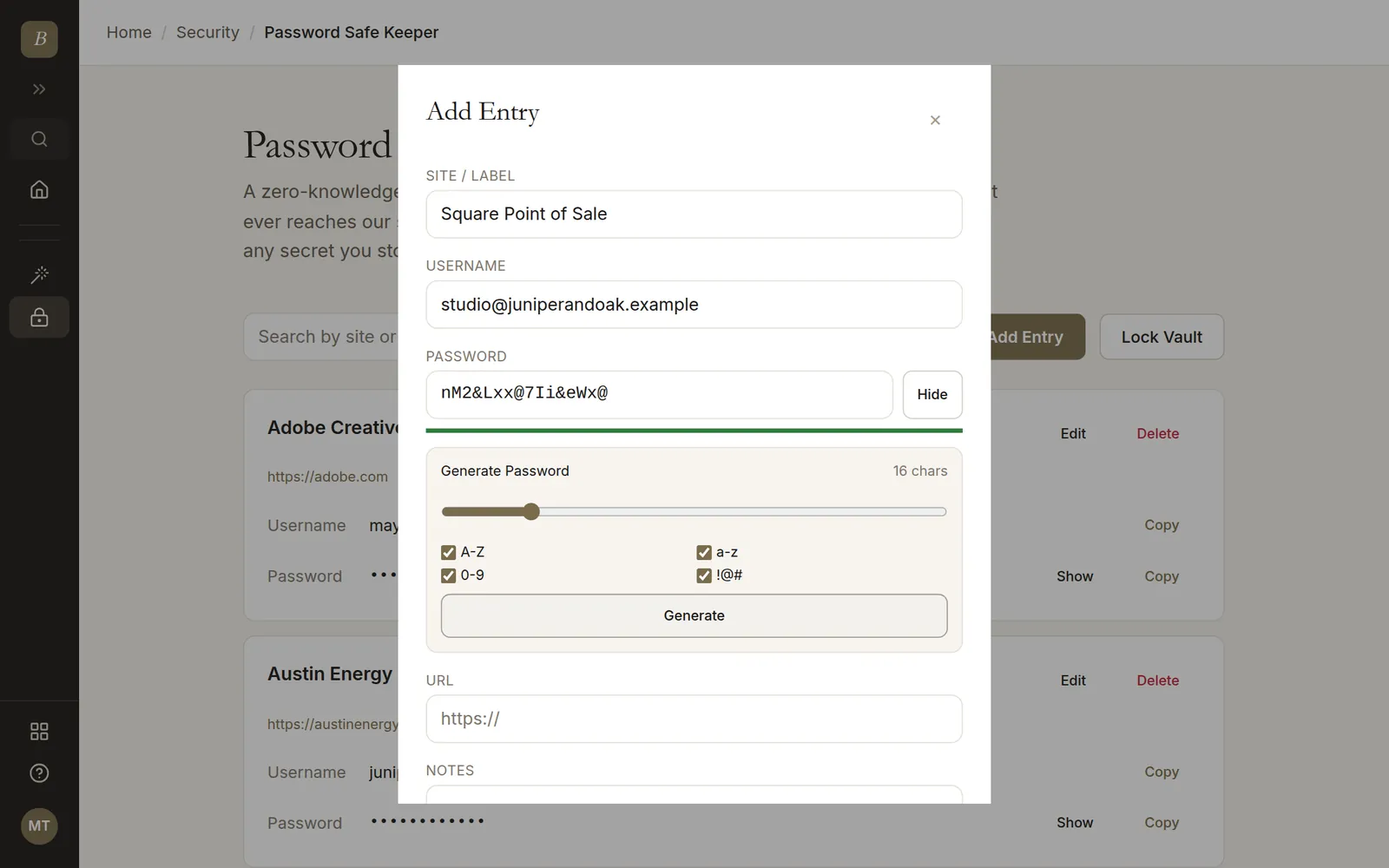Open the https://adobe.com link
Screen dimensions: 1389x868
point(327,477)
